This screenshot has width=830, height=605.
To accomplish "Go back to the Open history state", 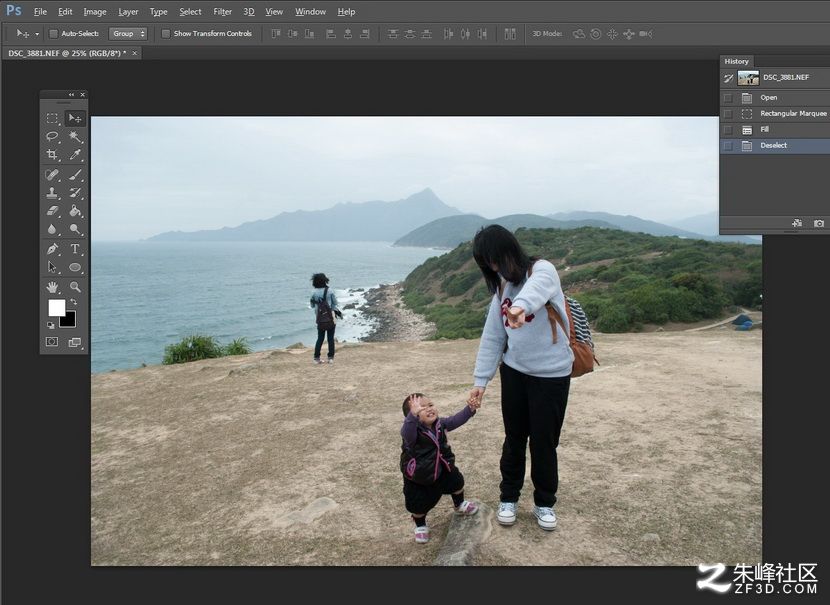I will (x=775, y=98).
